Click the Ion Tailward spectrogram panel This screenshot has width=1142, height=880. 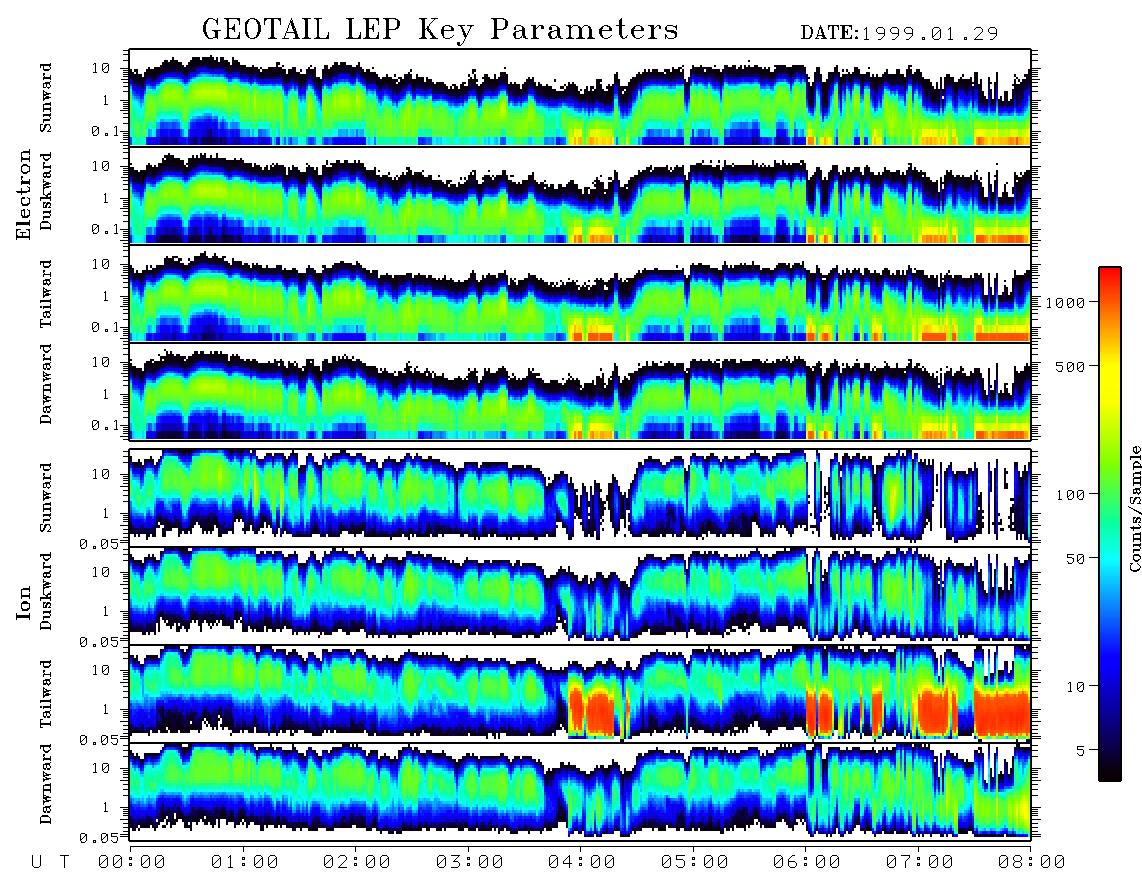click(x=580, y=693)
